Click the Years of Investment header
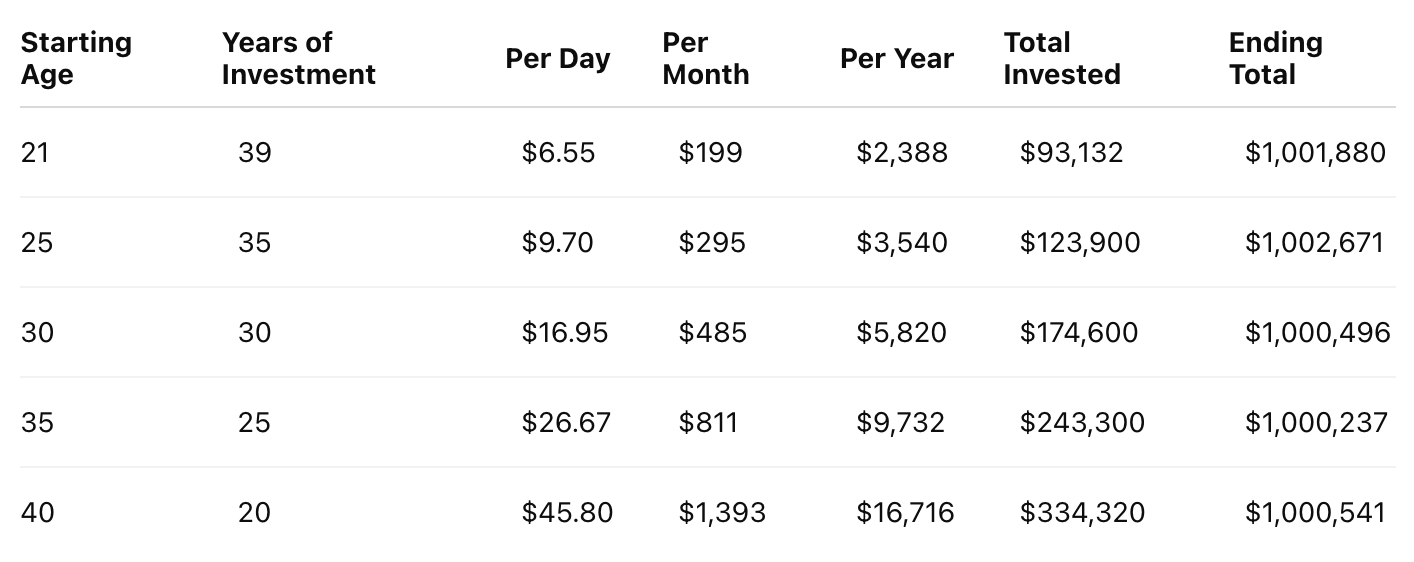 tap(299, 58)
